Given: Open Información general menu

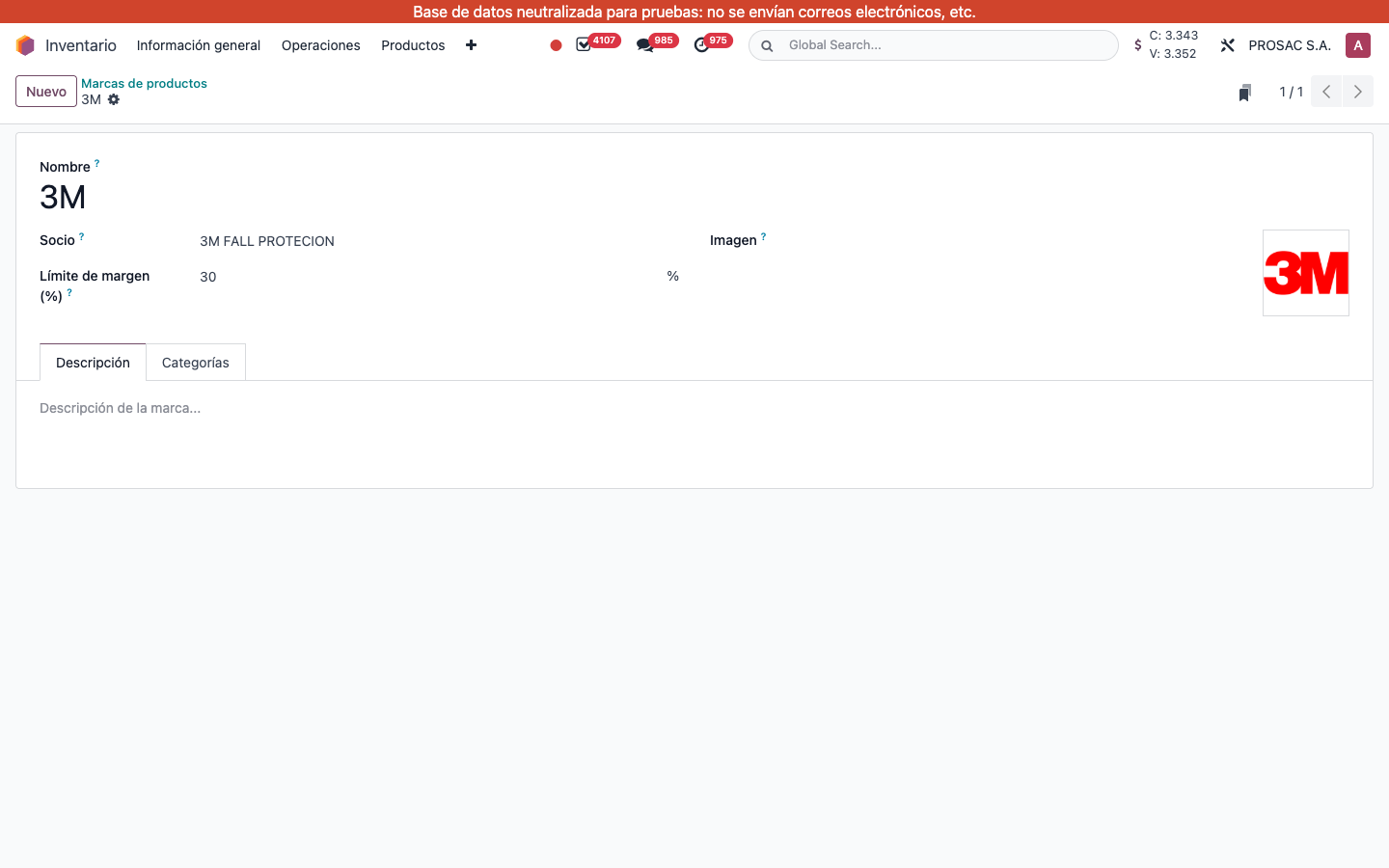Looking at the screenshot, I should (199, 45).
